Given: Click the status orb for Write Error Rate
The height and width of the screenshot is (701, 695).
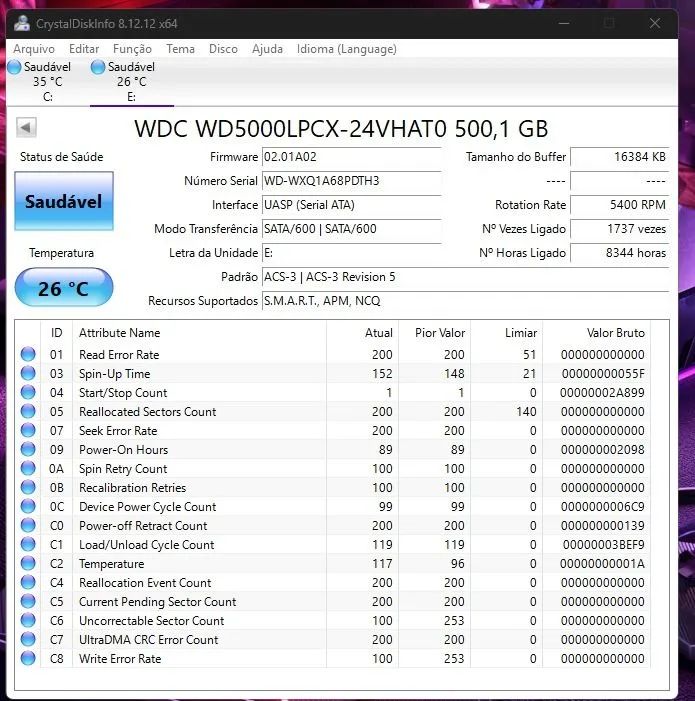Looking at the screenshot, I should pyautogui.click(x=28, y=658).
